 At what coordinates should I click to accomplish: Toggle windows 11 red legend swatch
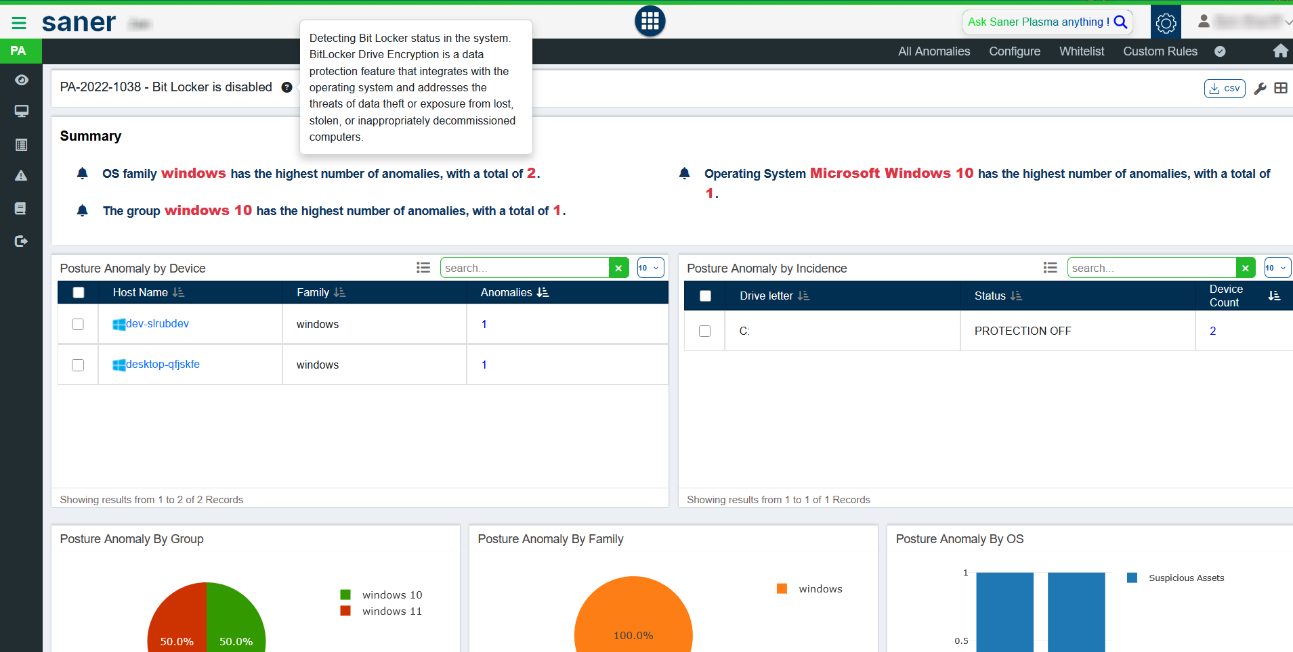(x=346, y=611)
